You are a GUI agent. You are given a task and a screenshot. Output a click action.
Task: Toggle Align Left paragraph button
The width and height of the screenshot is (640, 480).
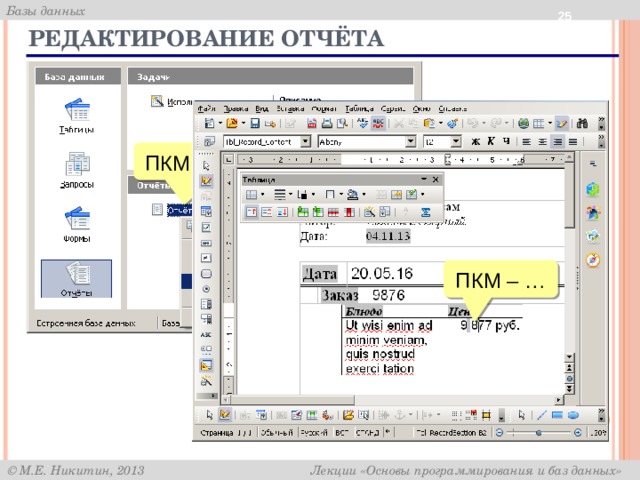tap(527, 142)
